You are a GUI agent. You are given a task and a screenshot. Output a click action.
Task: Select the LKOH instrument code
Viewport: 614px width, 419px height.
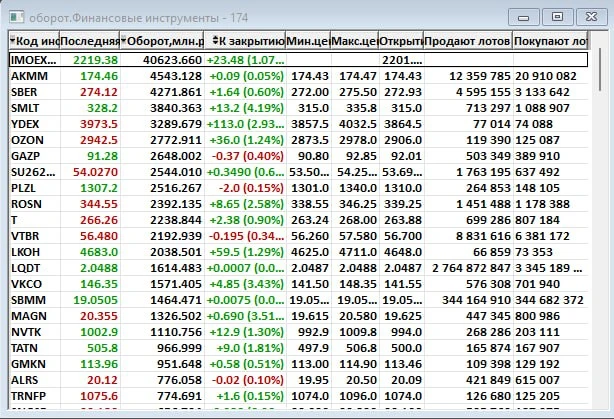pos(25,252)
